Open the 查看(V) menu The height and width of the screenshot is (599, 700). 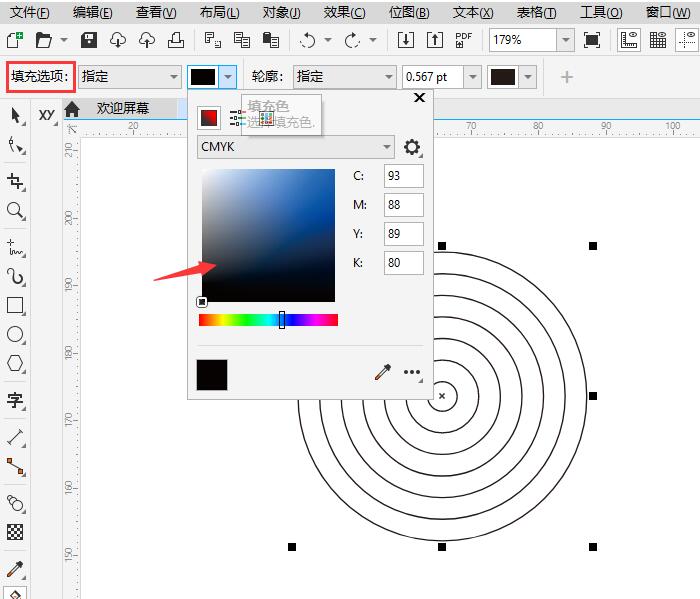click(x=156, y=12)
